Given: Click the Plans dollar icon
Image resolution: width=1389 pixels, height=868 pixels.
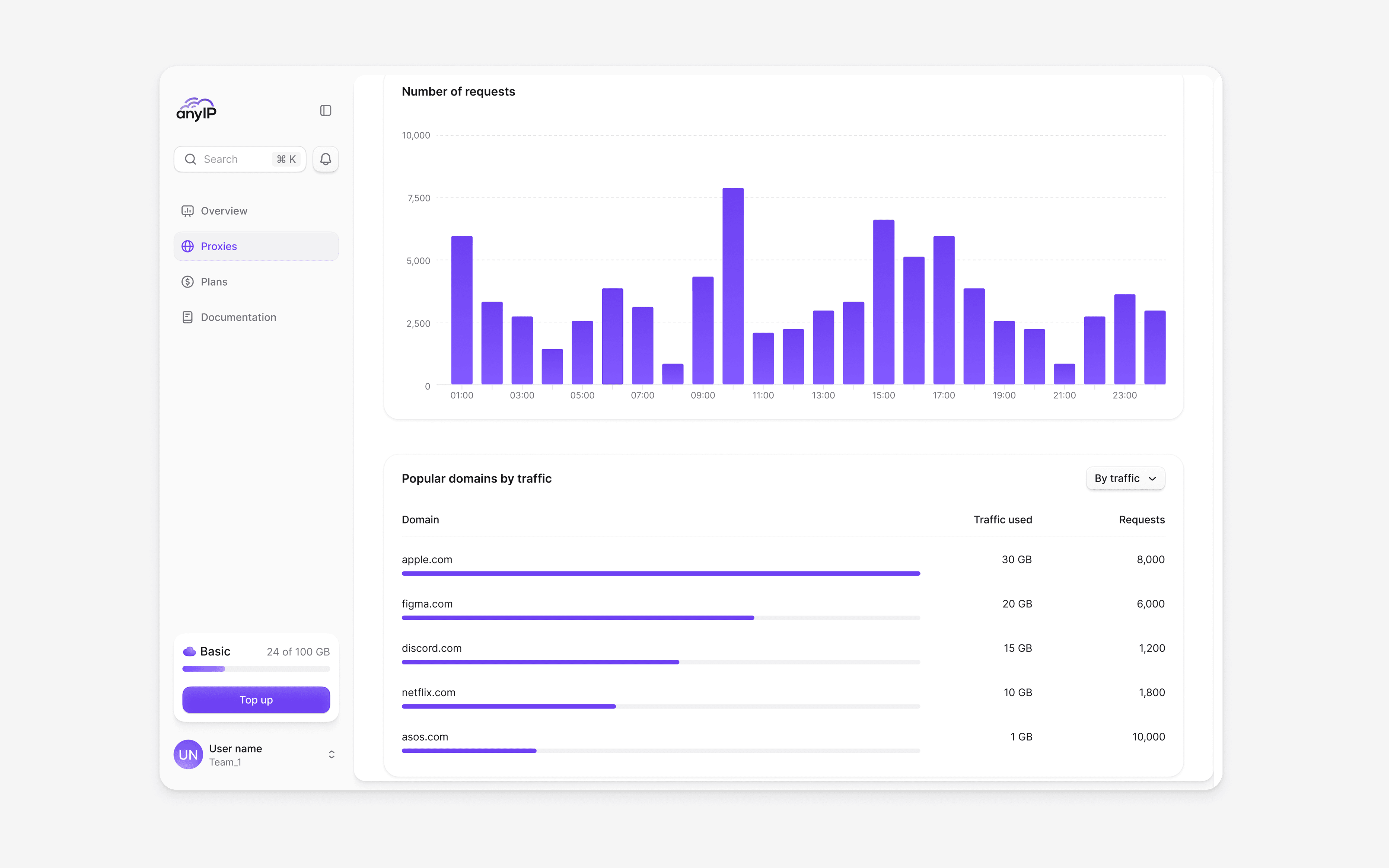Looking at the screenshot, I should pos(188,282).
